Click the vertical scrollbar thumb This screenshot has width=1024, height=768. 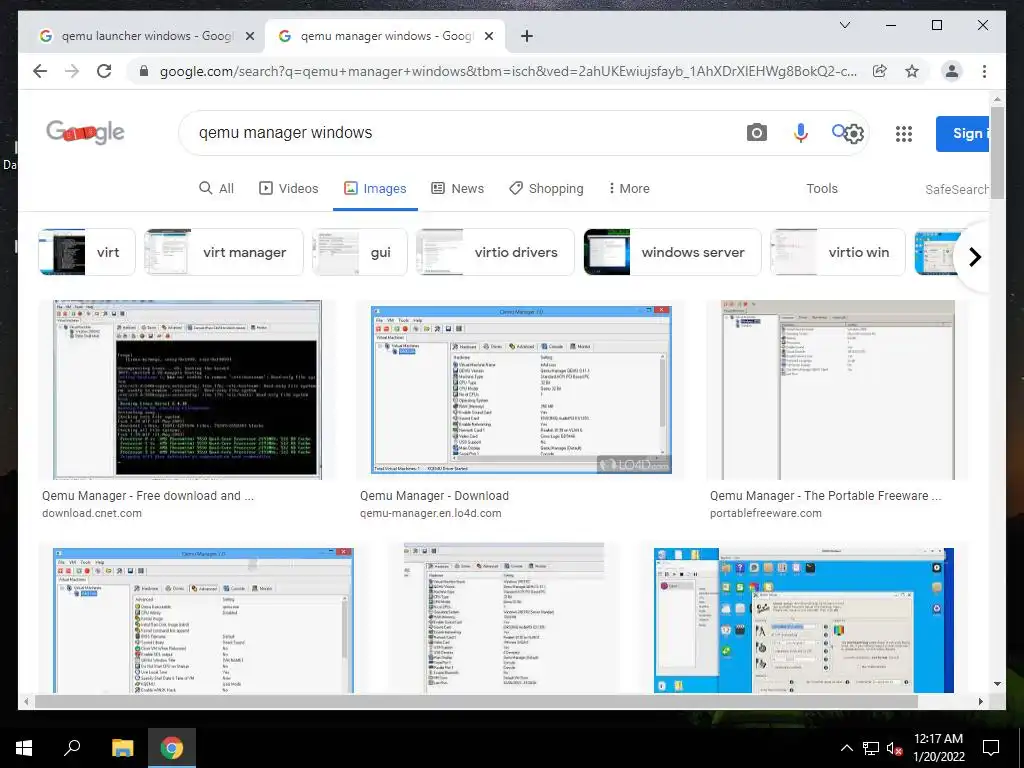[997, 152]
